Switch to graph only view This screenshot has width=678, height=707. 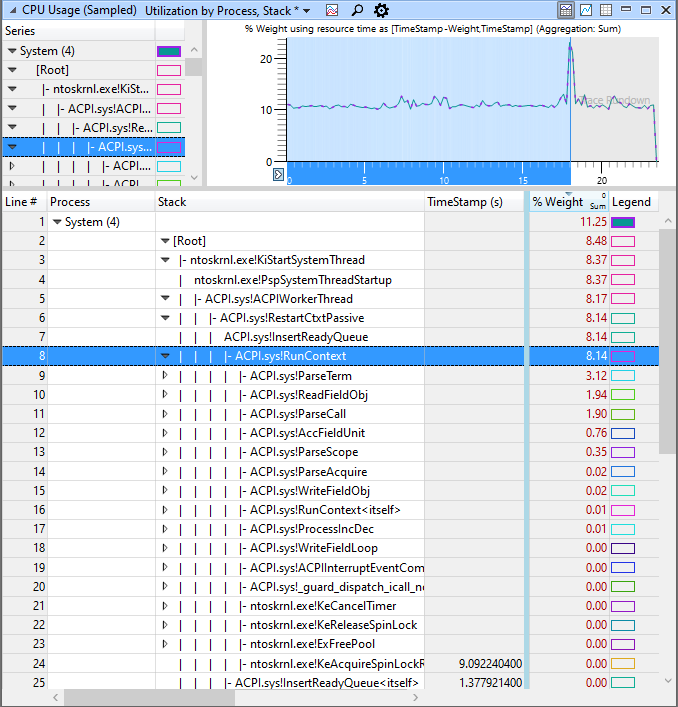coord(586,10)
